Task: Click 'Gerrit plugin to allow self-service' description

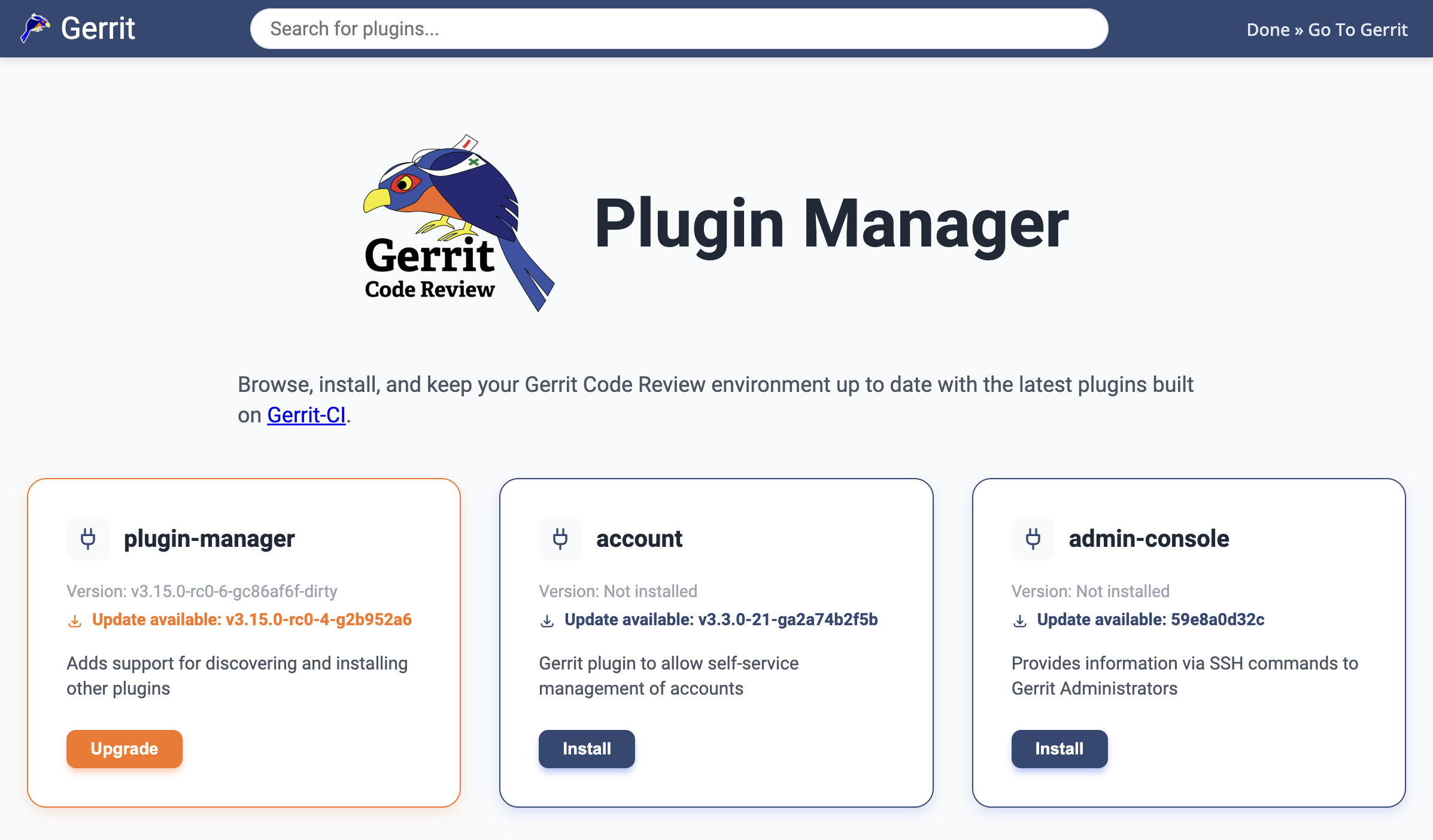Action: pos(669,675)
